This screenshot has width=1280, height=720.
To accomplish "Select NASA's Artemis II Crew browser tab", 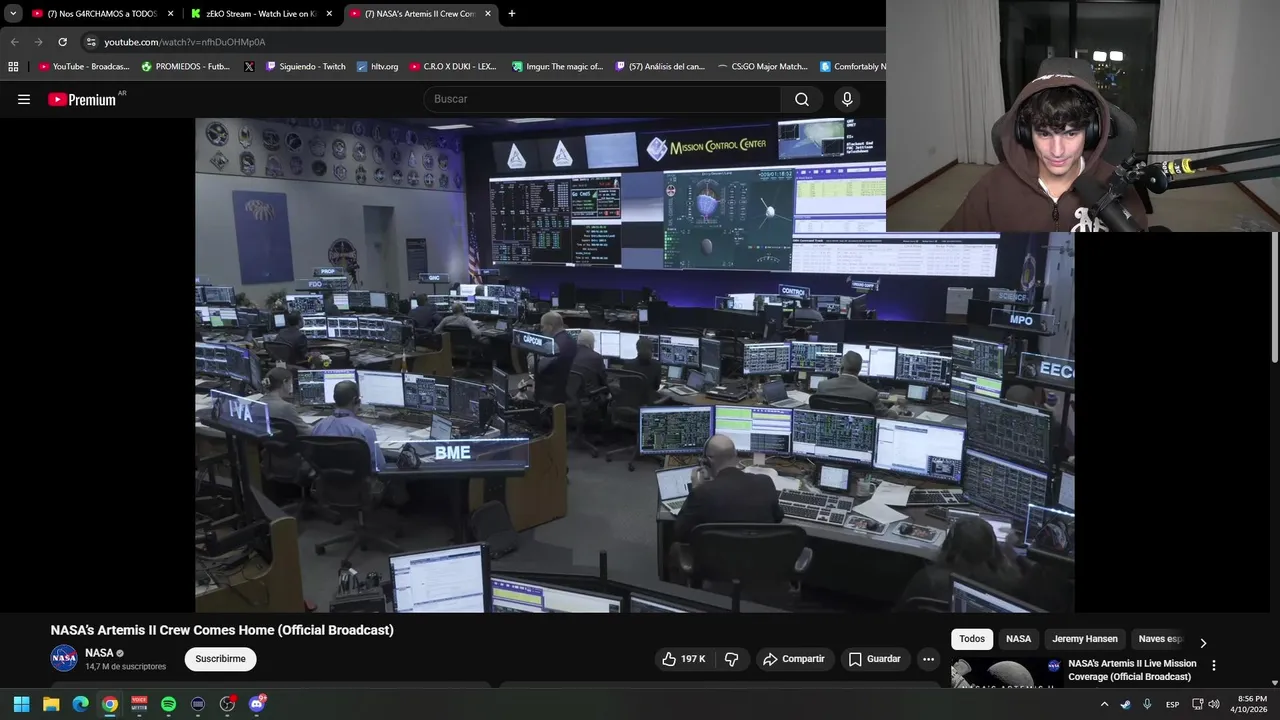I will click(x=421, y=14).
